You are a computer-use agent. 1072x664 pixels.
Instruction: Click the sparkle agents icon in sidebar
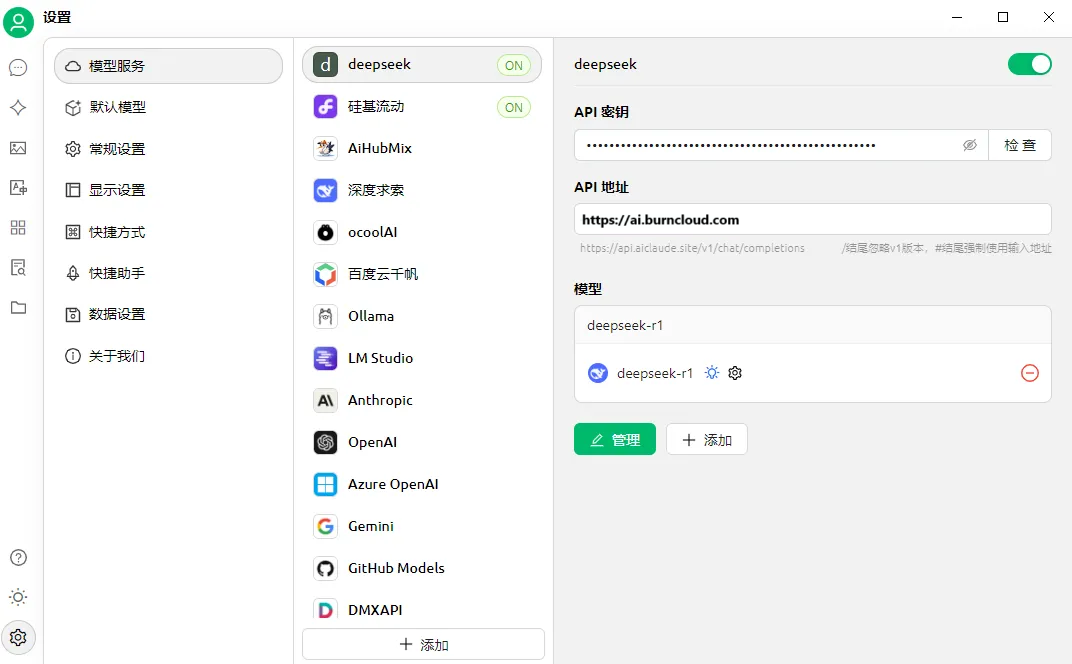18,108
